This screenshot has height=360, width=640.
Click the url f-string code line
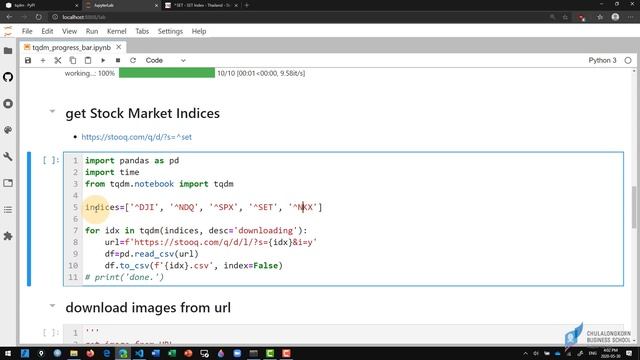(211, 242)
